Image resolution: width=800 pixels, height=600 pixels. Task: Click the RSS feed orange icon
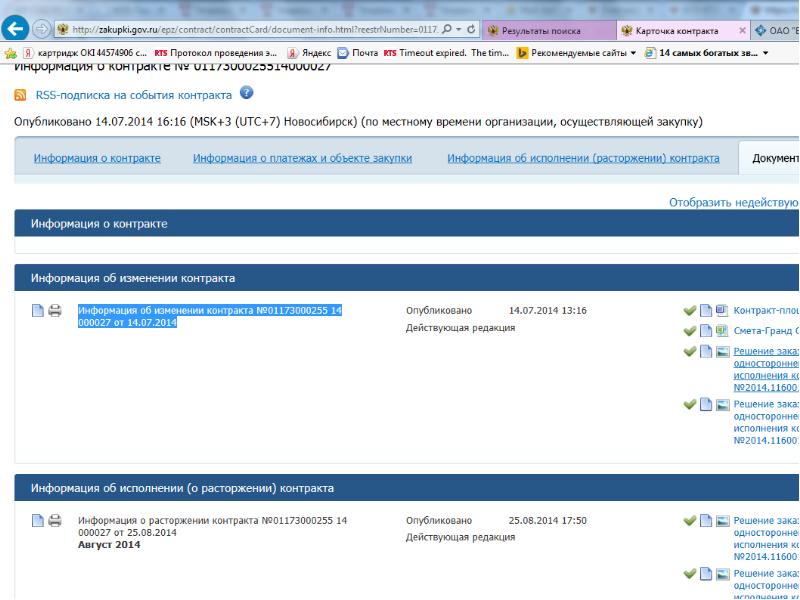(20, 95)
